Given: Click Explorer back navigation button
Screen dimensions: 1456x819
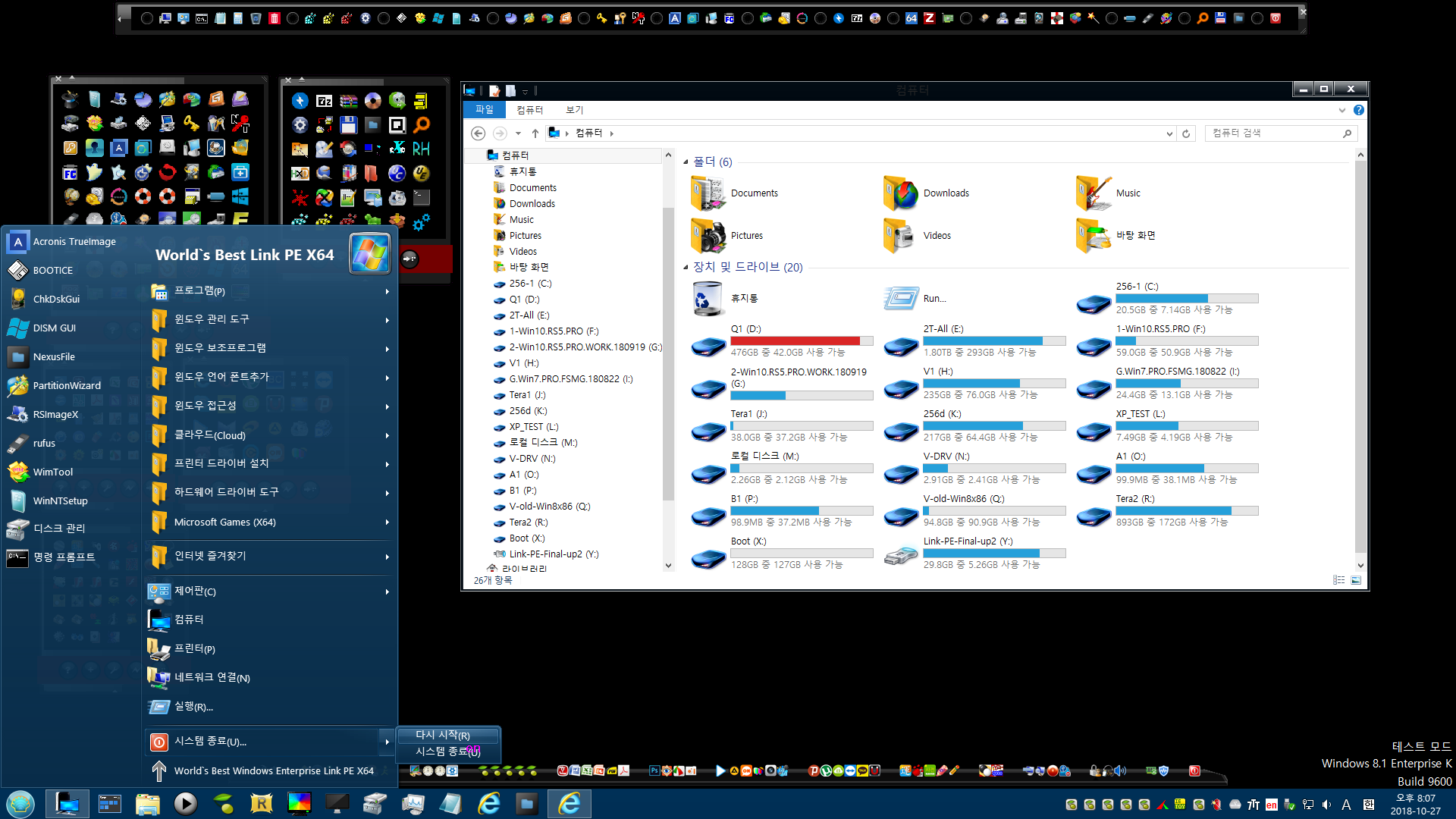Looking at the screenshot, I should [478, 133].
